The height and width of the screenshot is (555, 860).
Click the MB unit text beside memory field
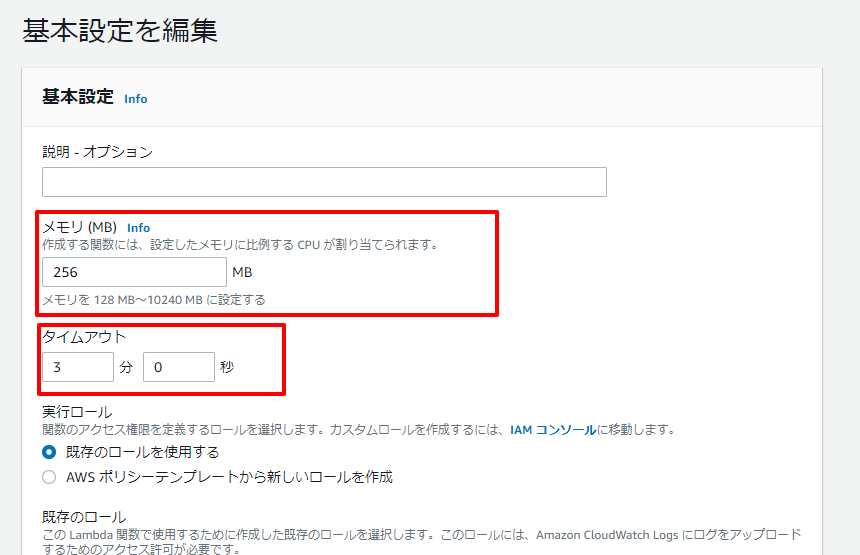(x=242, y=272)
